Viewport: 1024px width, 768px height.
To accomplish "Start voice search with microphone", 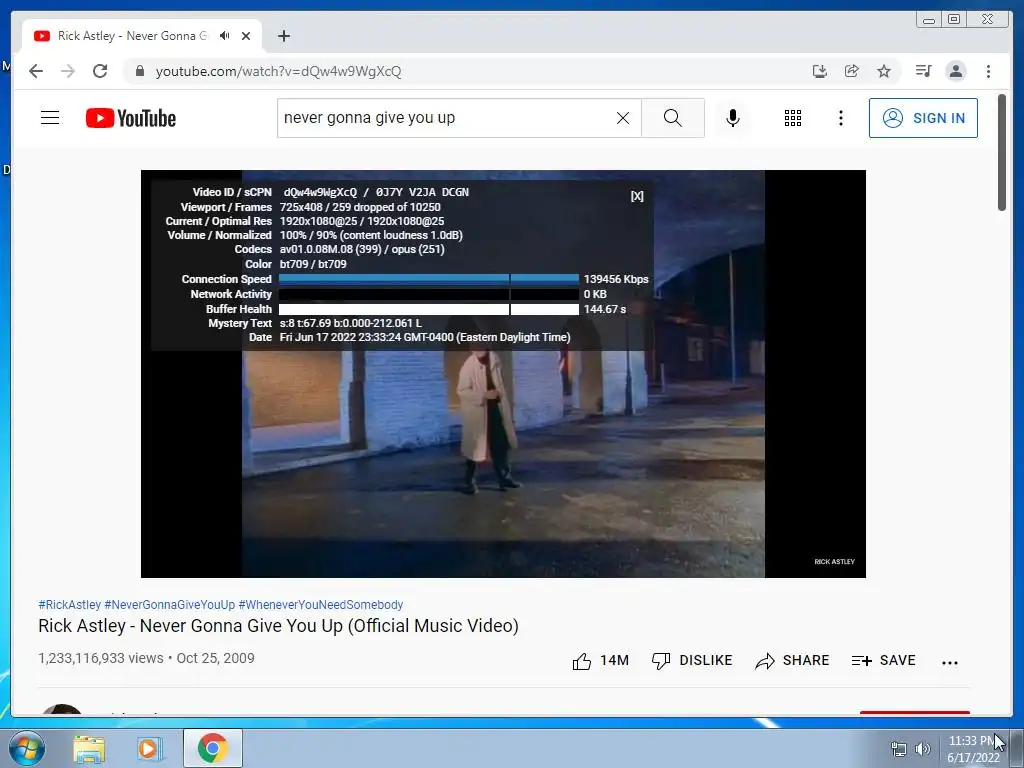I will pyautogui.click(x=733, y=118).
